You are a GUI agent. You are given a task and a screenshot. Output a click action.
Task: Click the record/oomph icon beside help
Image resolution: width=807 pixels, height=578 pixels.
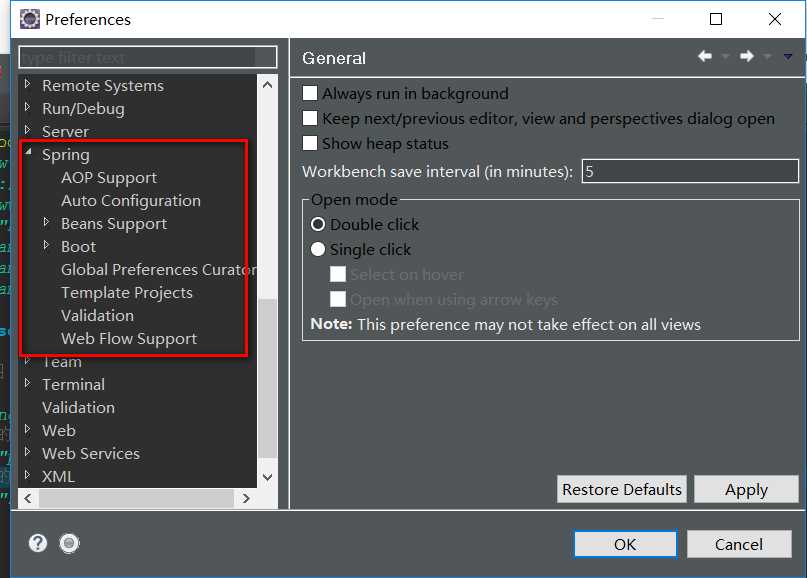tap(69, 543)
